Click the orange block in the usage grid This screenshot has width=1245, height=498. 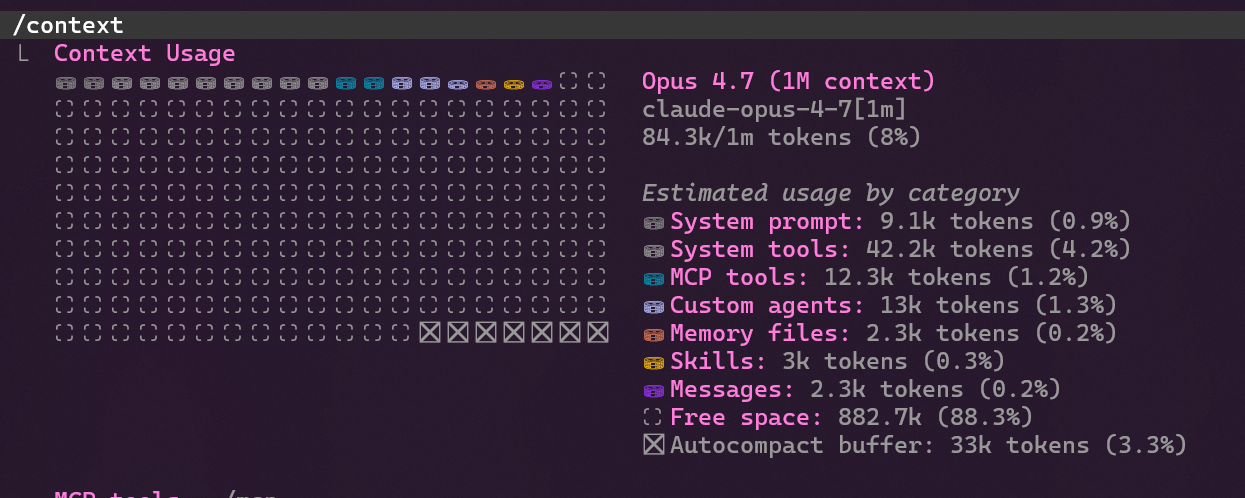[486, 82]
